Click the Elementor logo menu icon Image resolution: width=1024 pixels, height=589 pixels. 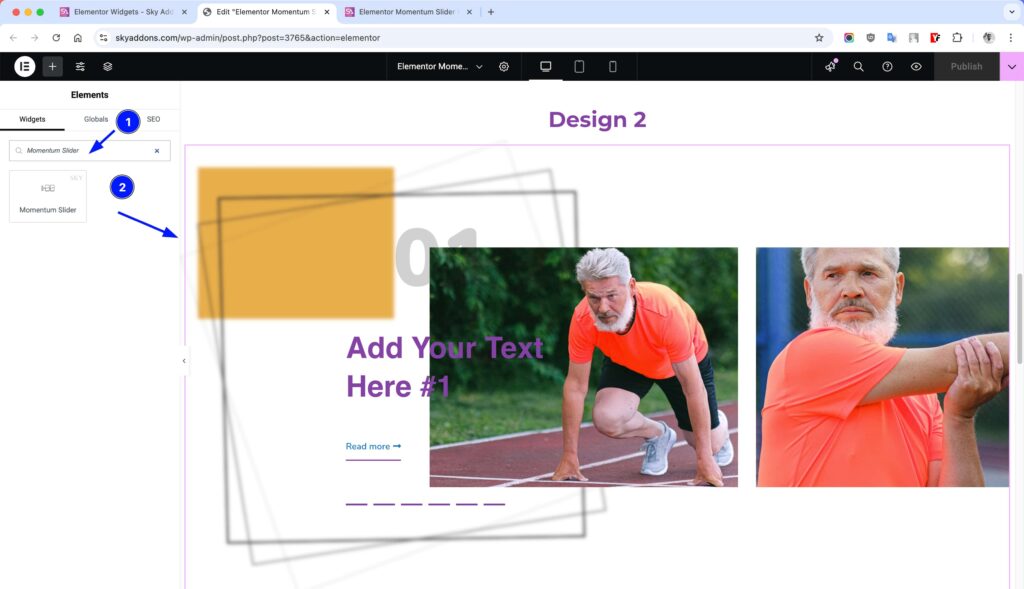coord(24,66)
